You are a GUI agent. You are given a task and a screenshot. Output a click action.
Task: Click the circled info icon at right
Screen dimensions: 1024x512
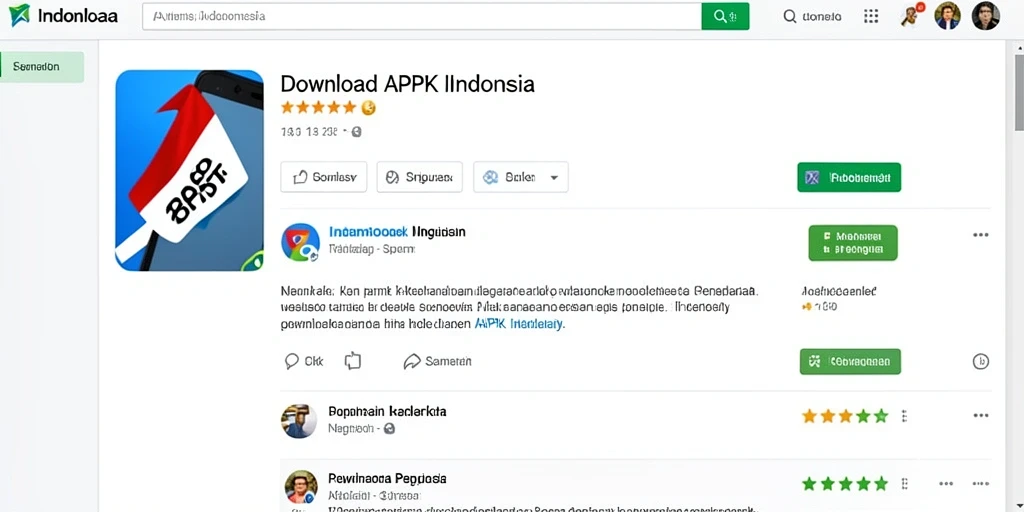coord(981,361)
